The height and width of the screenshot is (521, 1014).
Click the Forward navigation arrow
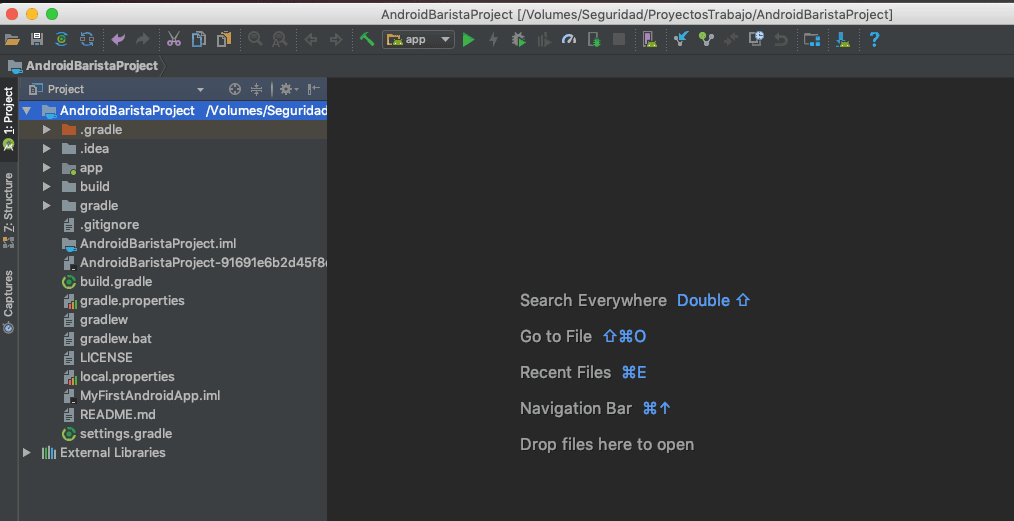[336, 39]
